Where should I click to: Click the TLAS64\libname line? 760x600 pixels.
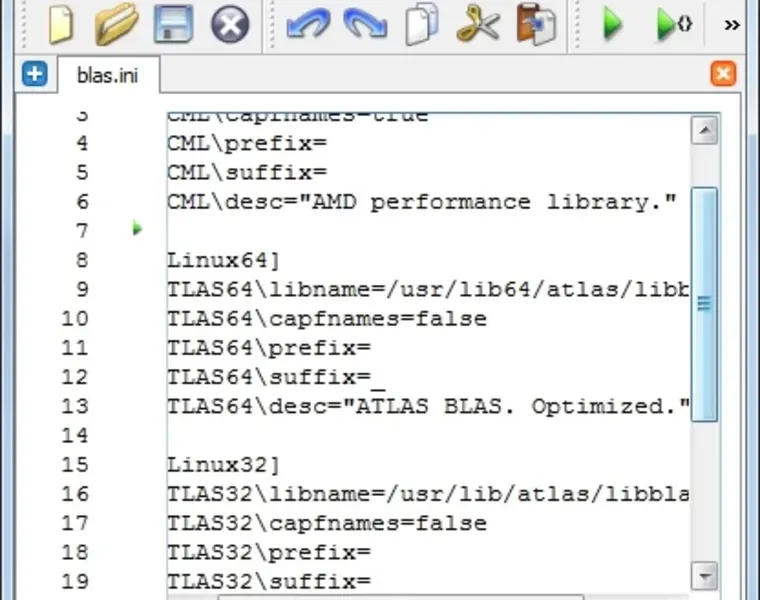pyautogui.click(x=428, y=290)
